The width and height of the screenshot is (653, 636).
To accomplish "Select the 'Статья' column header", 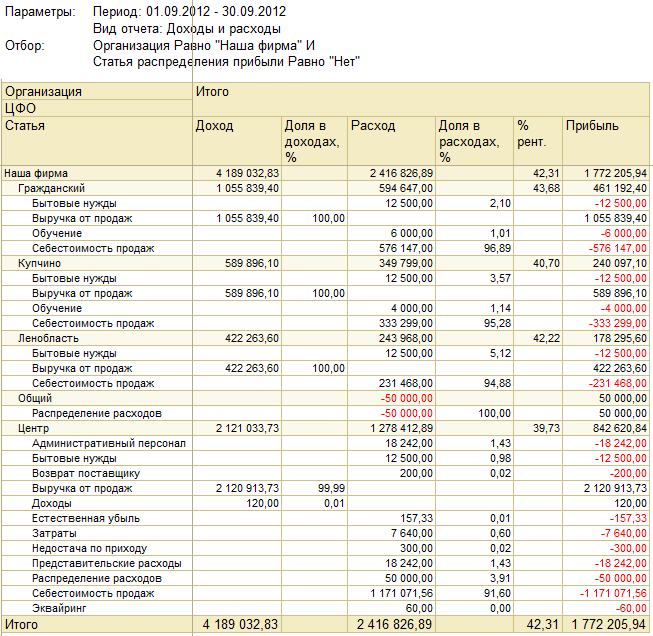I will [x=97, y=141].
